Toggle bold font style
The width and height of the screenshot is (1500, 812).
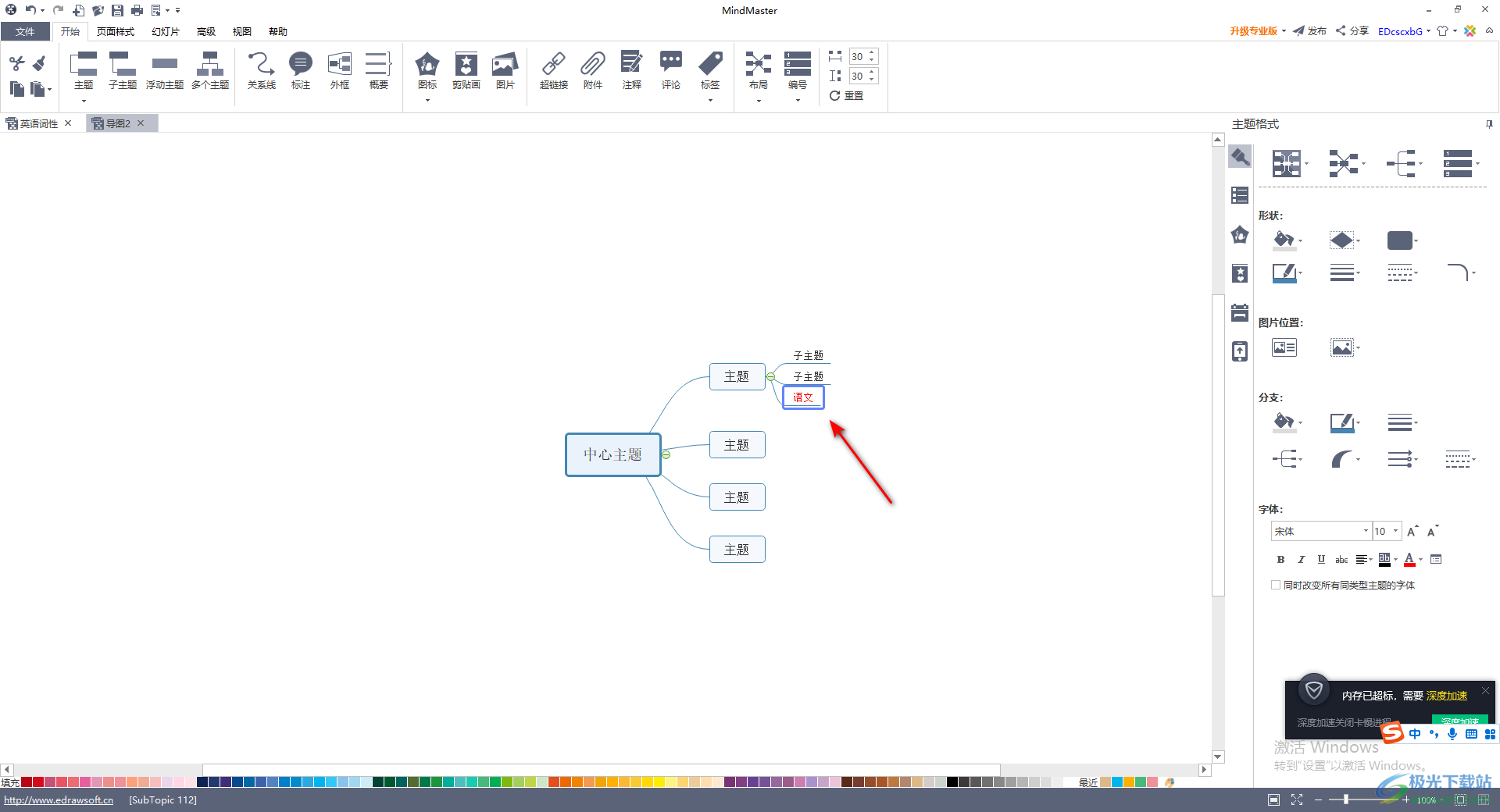tap(1280, 559)
